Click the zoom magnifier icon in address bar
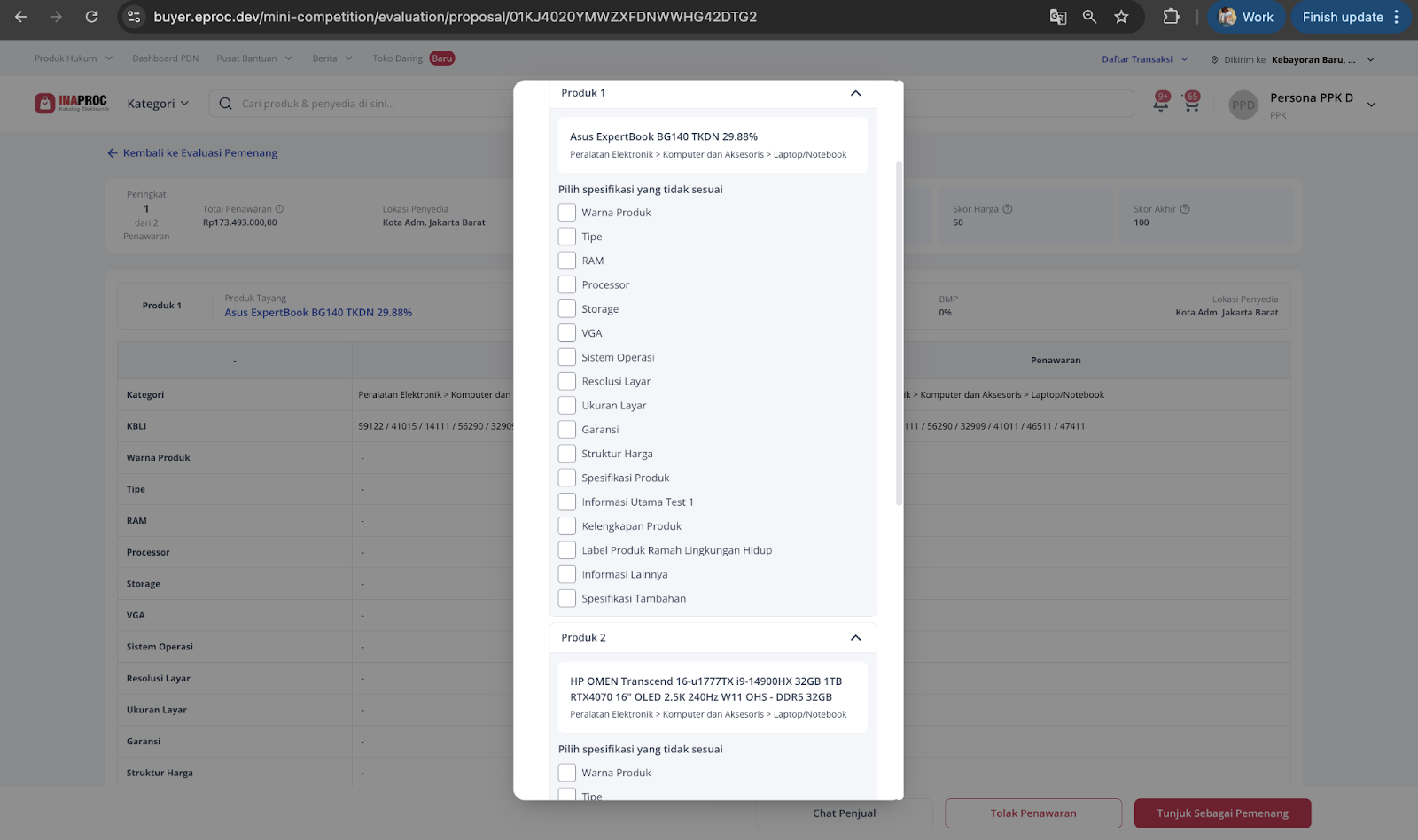The image size is (1418, 840). [x=1089, y=17]
